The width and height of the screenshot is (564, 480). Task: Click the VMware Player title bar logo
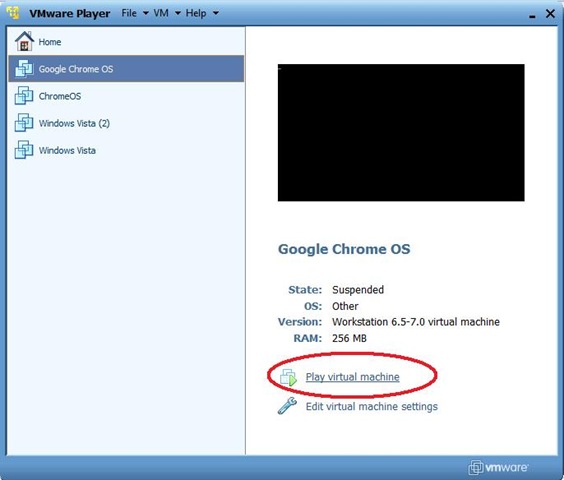[x=13, y=13]
